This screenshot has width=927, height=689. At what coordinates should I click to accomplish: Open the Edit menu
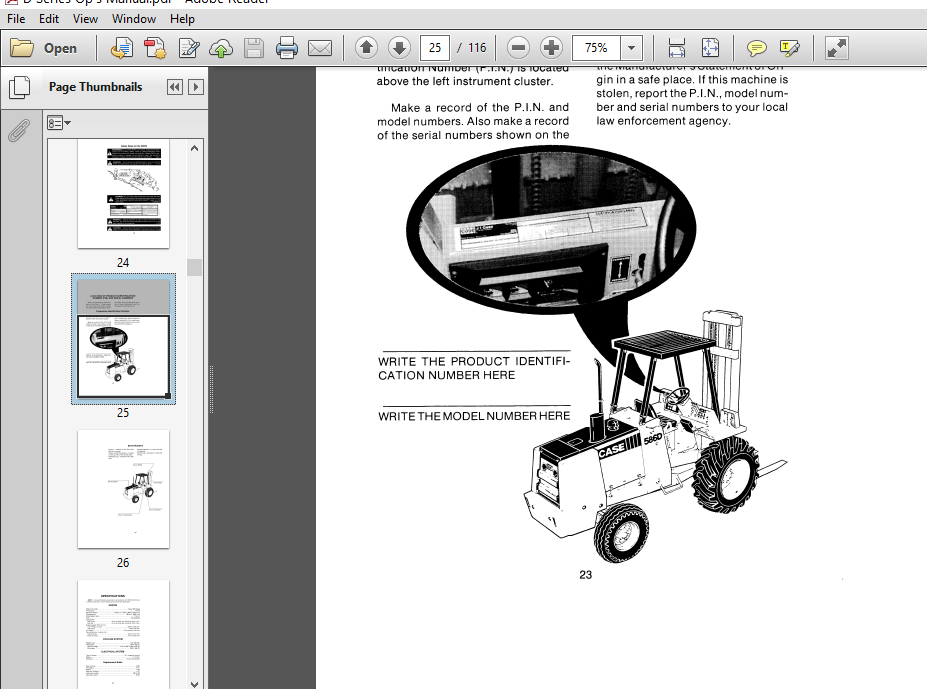(x=48, y=19)
